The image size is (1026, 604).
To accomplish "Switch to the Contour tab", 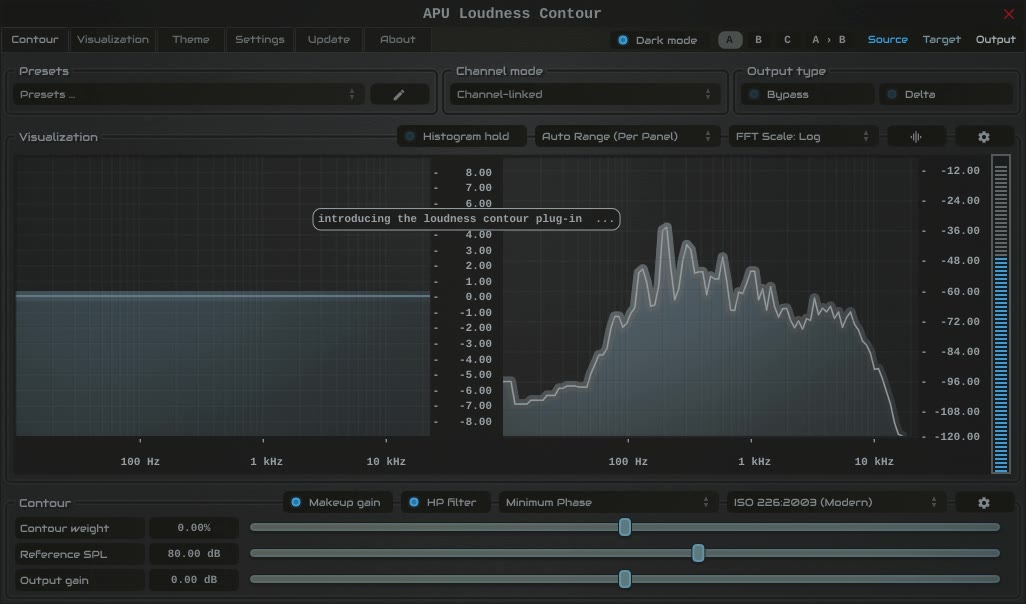I will point(35,40).
